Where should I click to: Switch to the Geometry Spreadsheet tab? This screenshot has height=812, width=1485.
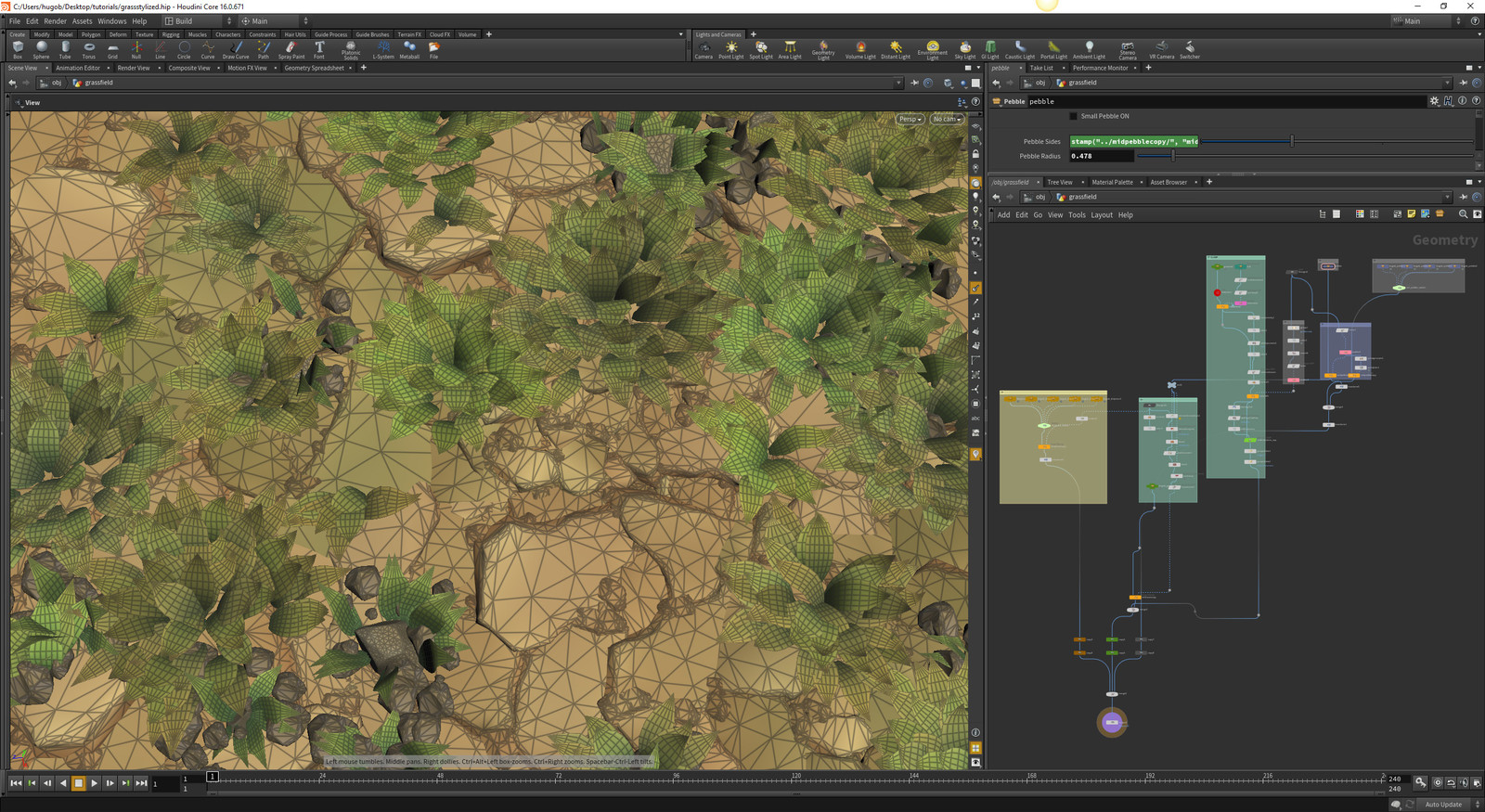tap(314, 68)
